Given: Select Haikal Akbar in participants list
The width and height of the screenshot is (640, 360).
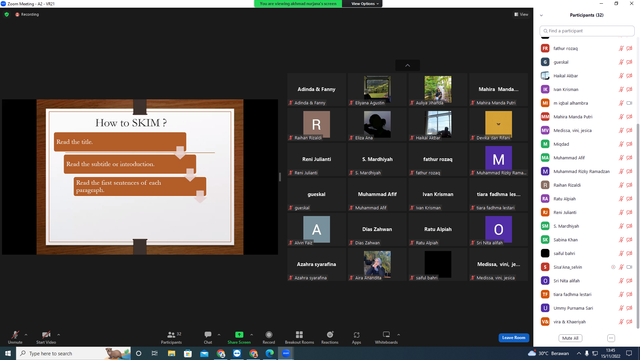Looking at the screenshot, I should coord(586,76).
